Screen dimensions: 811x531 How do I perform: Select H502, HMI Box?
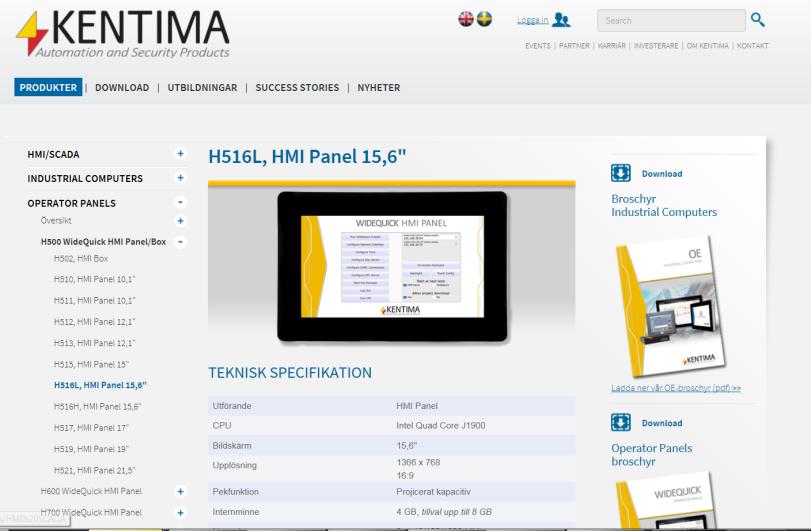pyautogui.click(x=81, y=259)
